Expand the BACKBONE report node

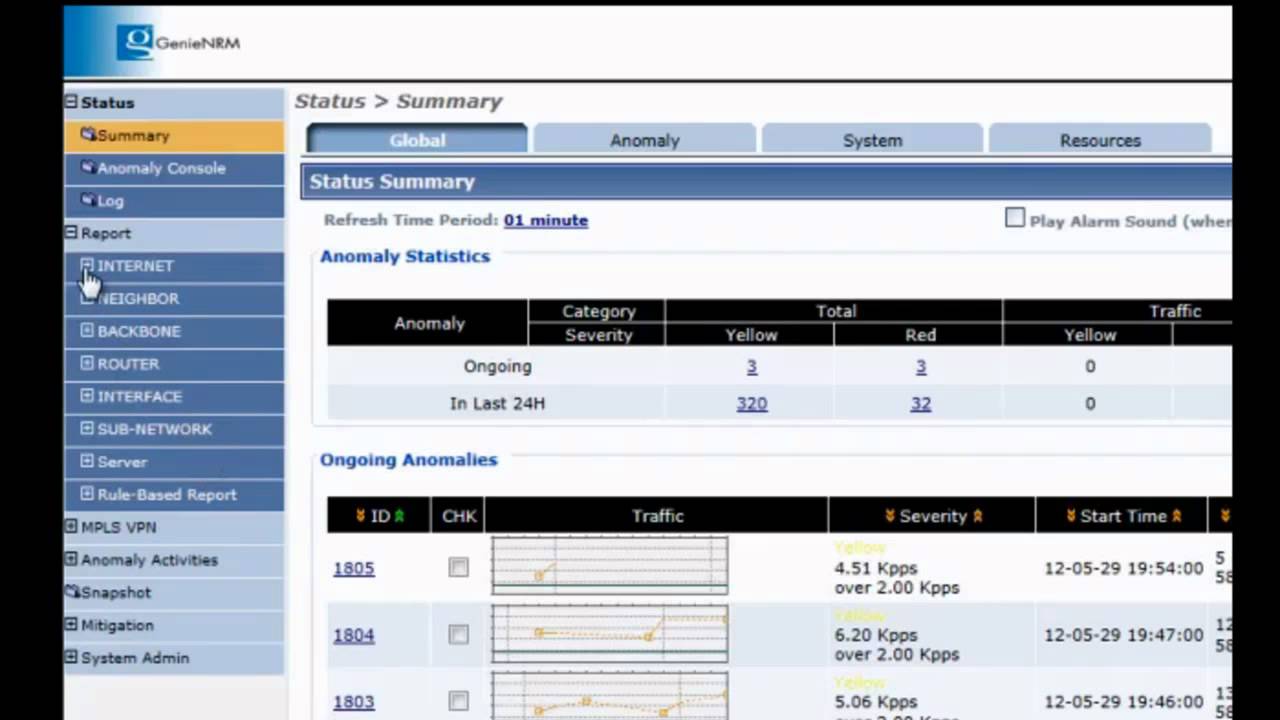[87, 331]
